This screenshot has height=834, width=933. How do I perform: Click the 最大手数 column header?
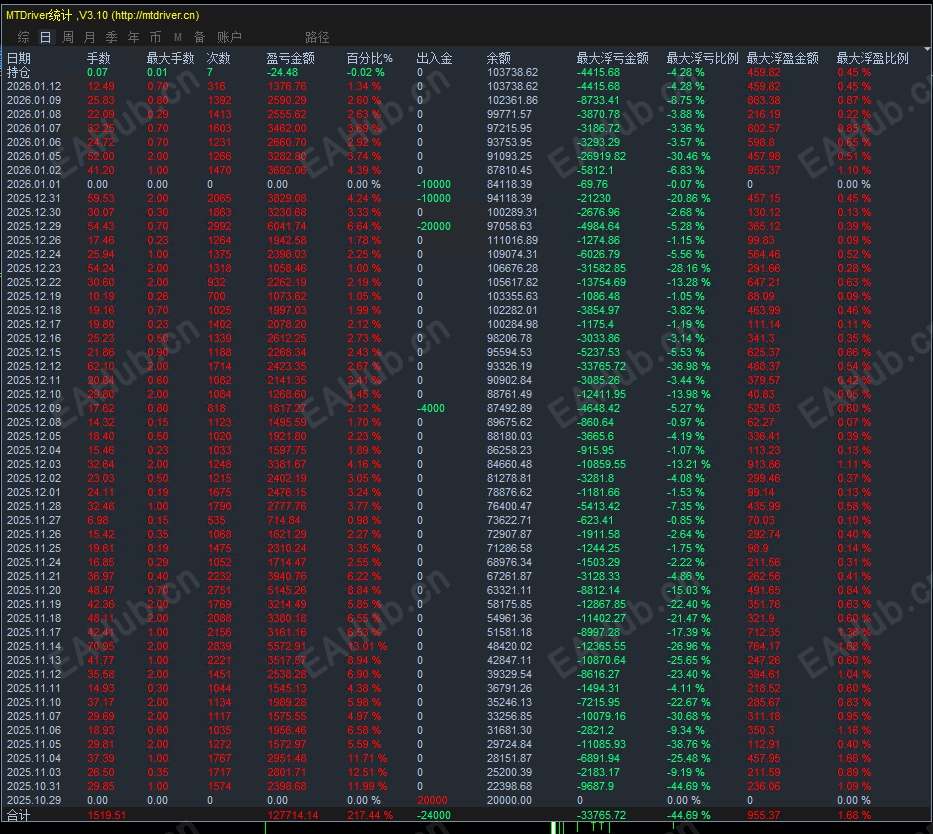(x=171, y=58)
